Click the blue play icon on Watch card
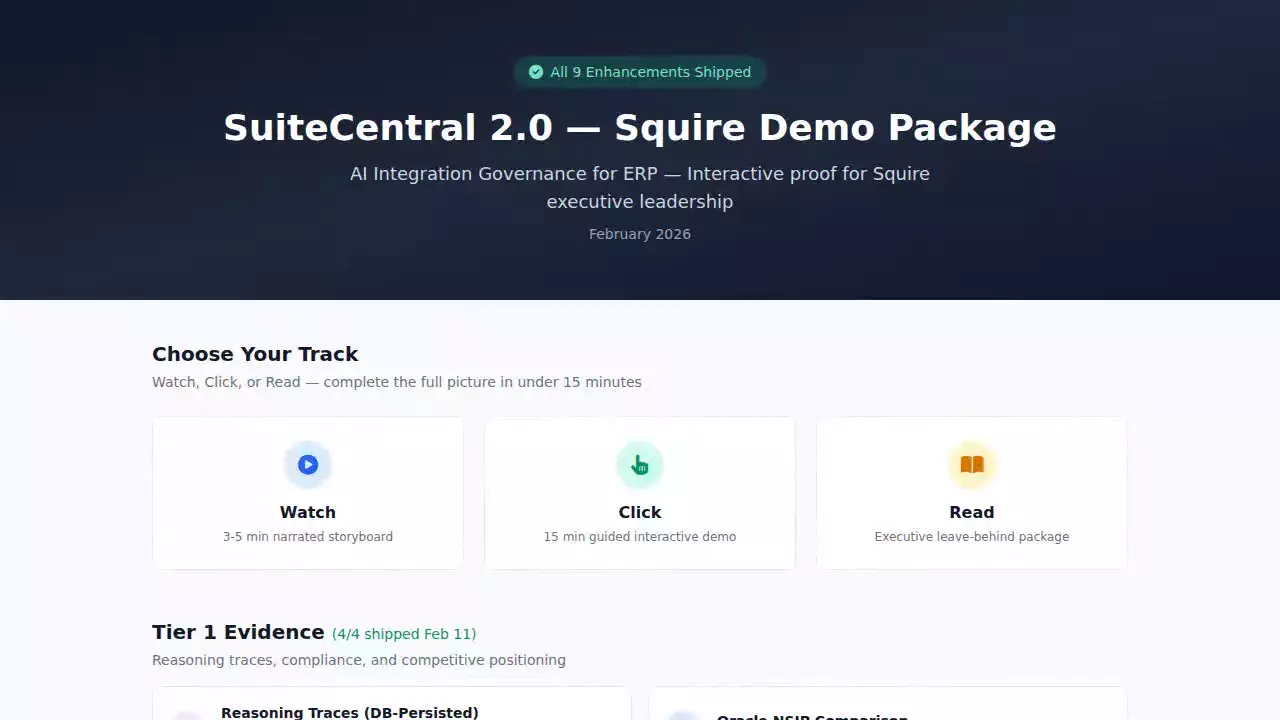1280x720 pixels. [308, 465]
